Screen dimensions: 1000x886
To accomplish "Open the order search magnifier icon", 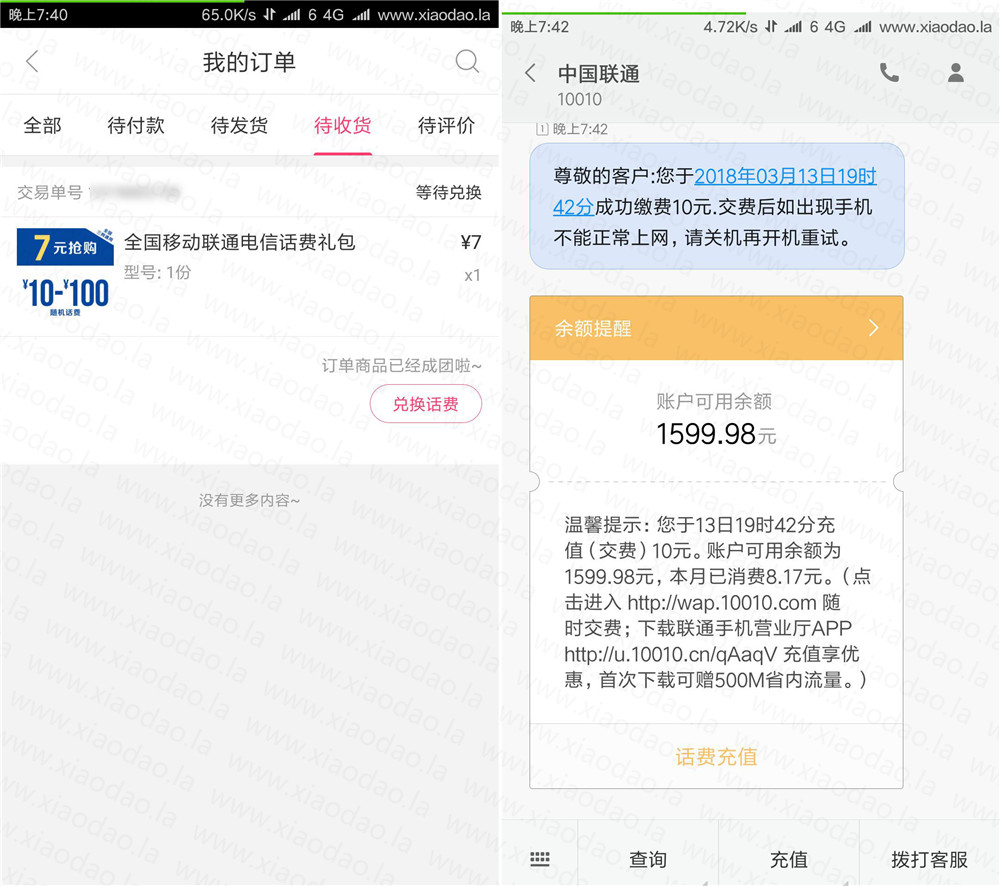I will coord(467,62).
